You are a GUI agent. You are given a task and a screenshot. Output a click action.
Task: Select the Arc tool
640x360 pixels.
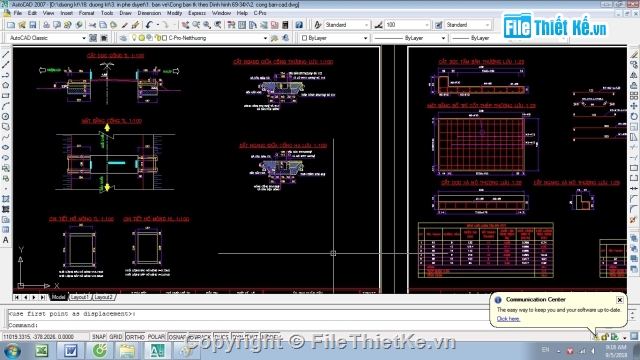[6, 106]
